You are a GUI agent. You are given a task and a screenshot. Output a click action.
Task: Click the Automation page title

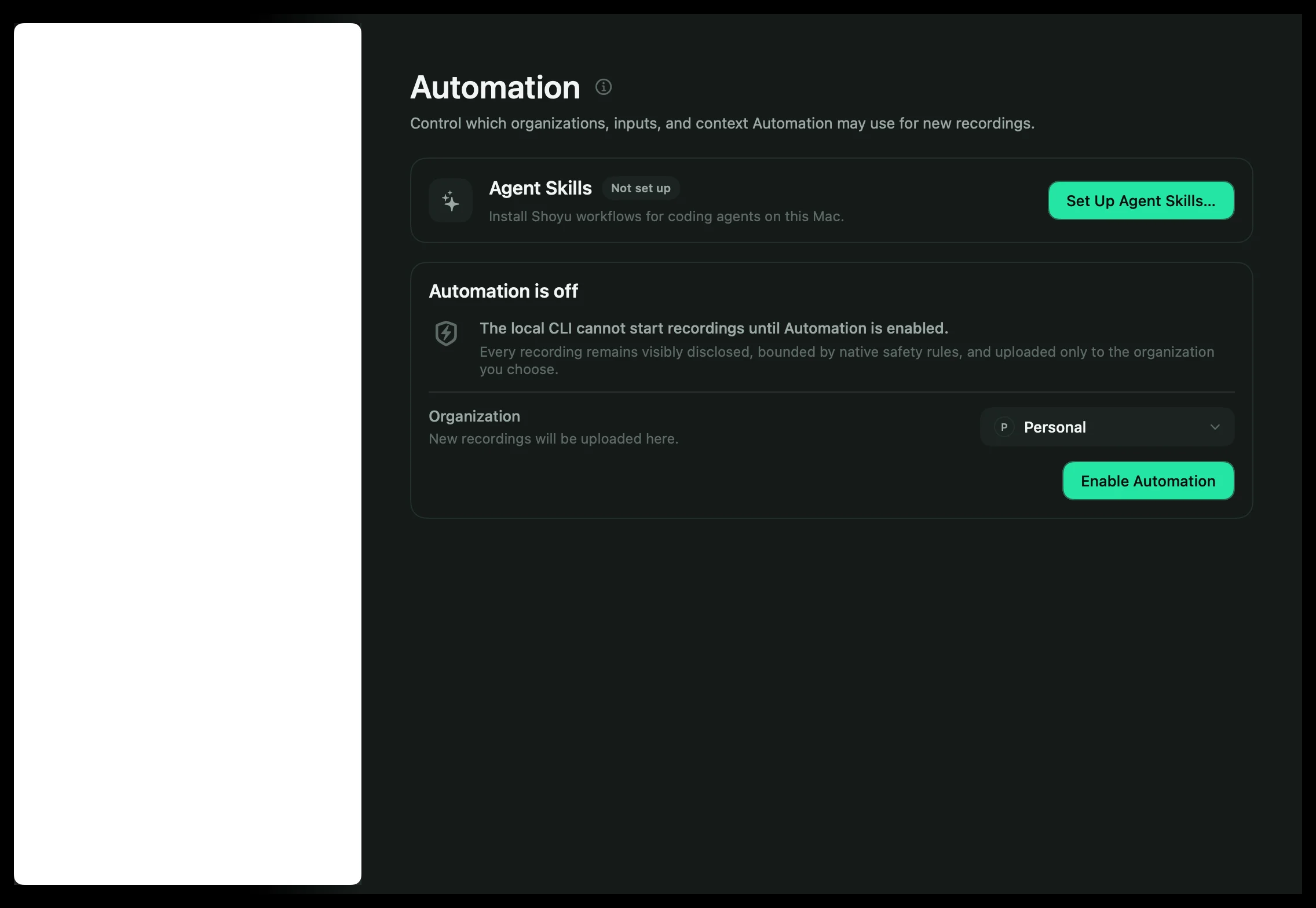point(495,87)
